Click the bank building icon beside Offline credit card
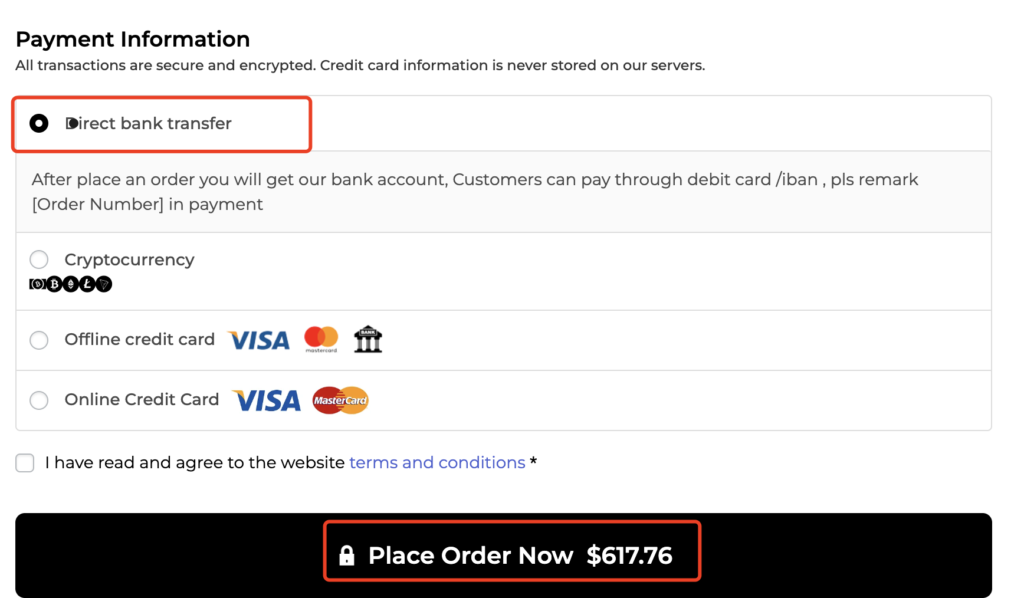Screen dimensions: 1024x598 click(x=368, y=339)
